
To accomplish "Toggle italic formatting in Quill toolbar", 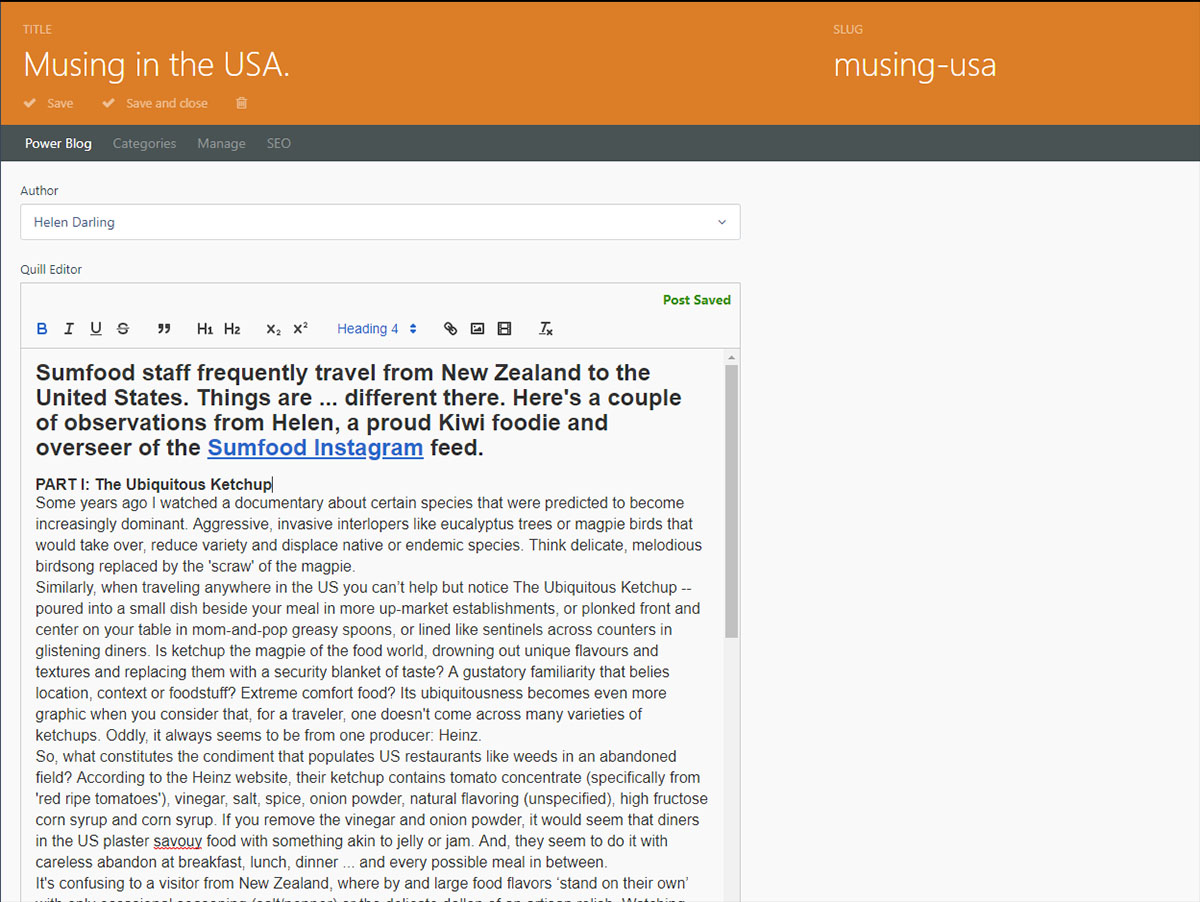I will (x=69, y=329).
